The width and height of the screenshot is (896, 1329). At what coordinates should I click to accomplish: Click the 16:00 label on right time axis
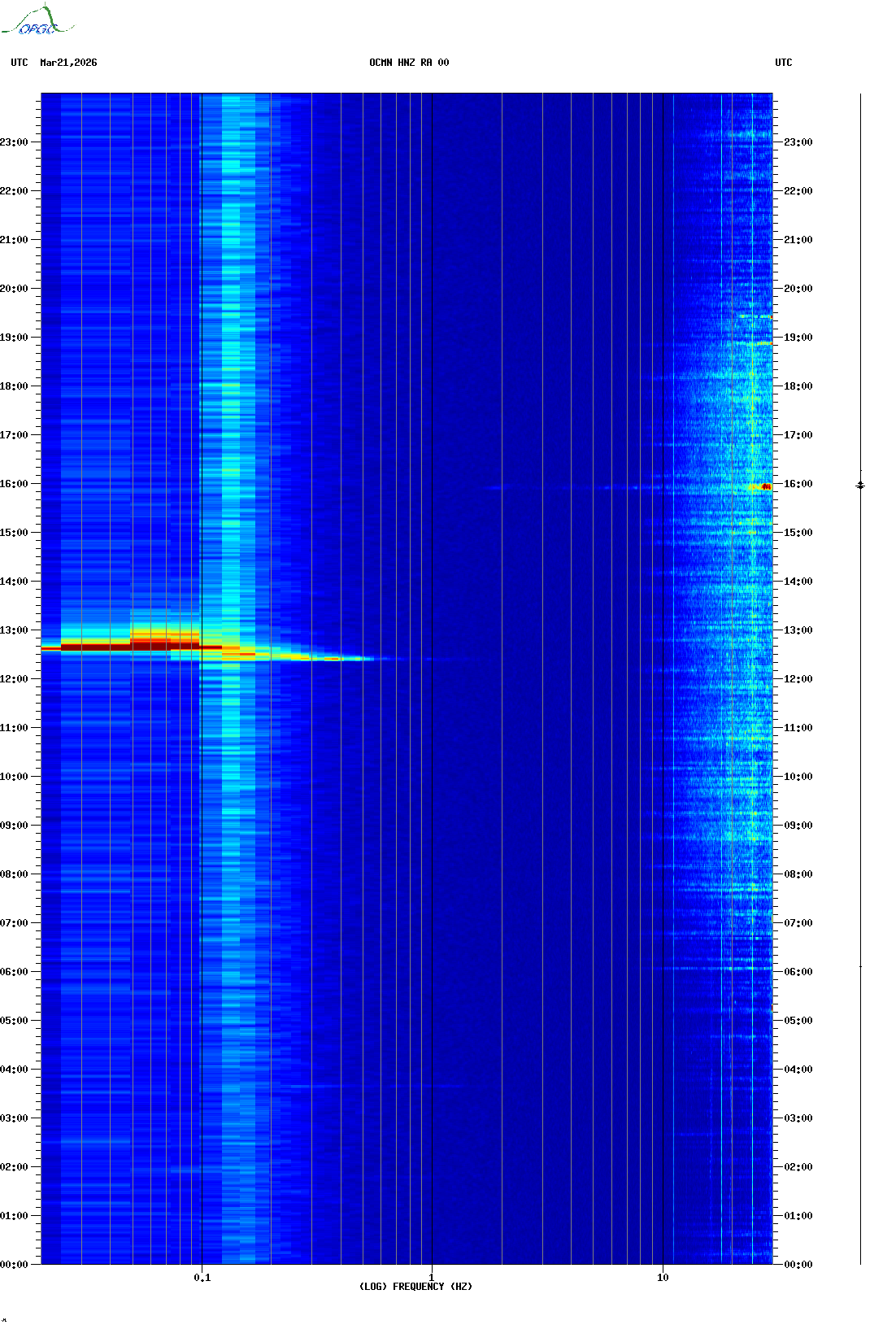(x=798, y=484)
